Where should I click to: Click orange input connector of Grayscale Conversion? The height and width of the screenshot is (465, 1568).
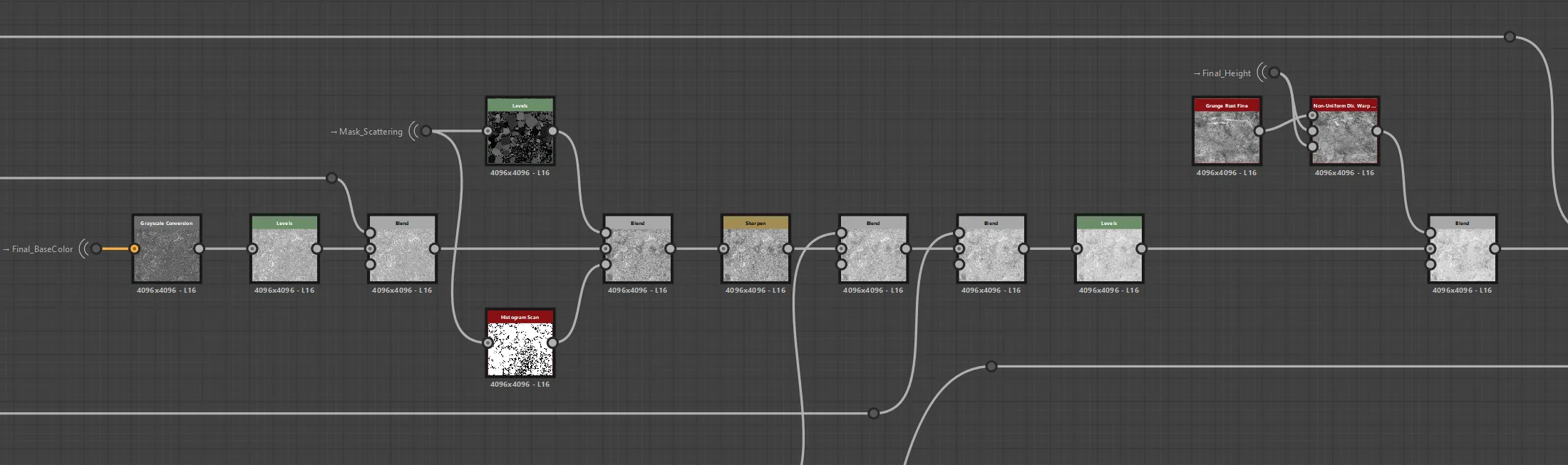point(134,249)
